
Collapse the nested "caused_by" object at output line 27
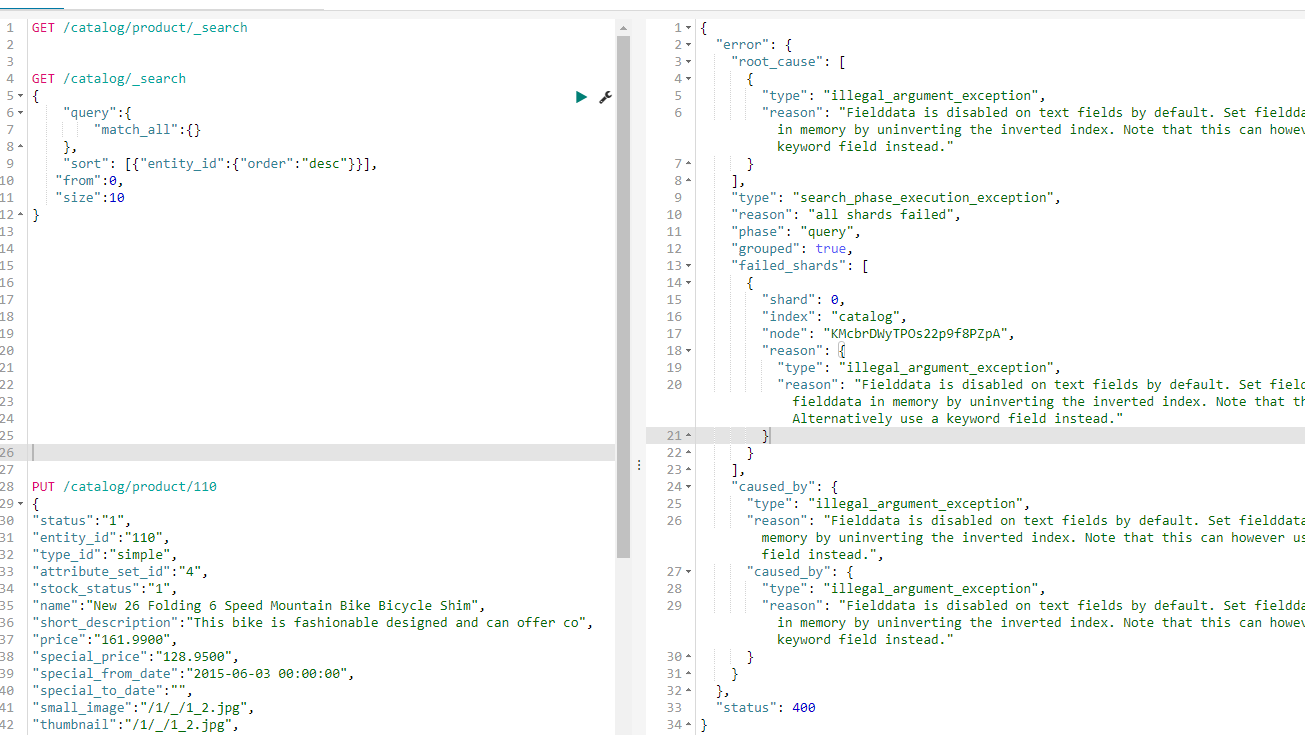[x=689, y=572]
